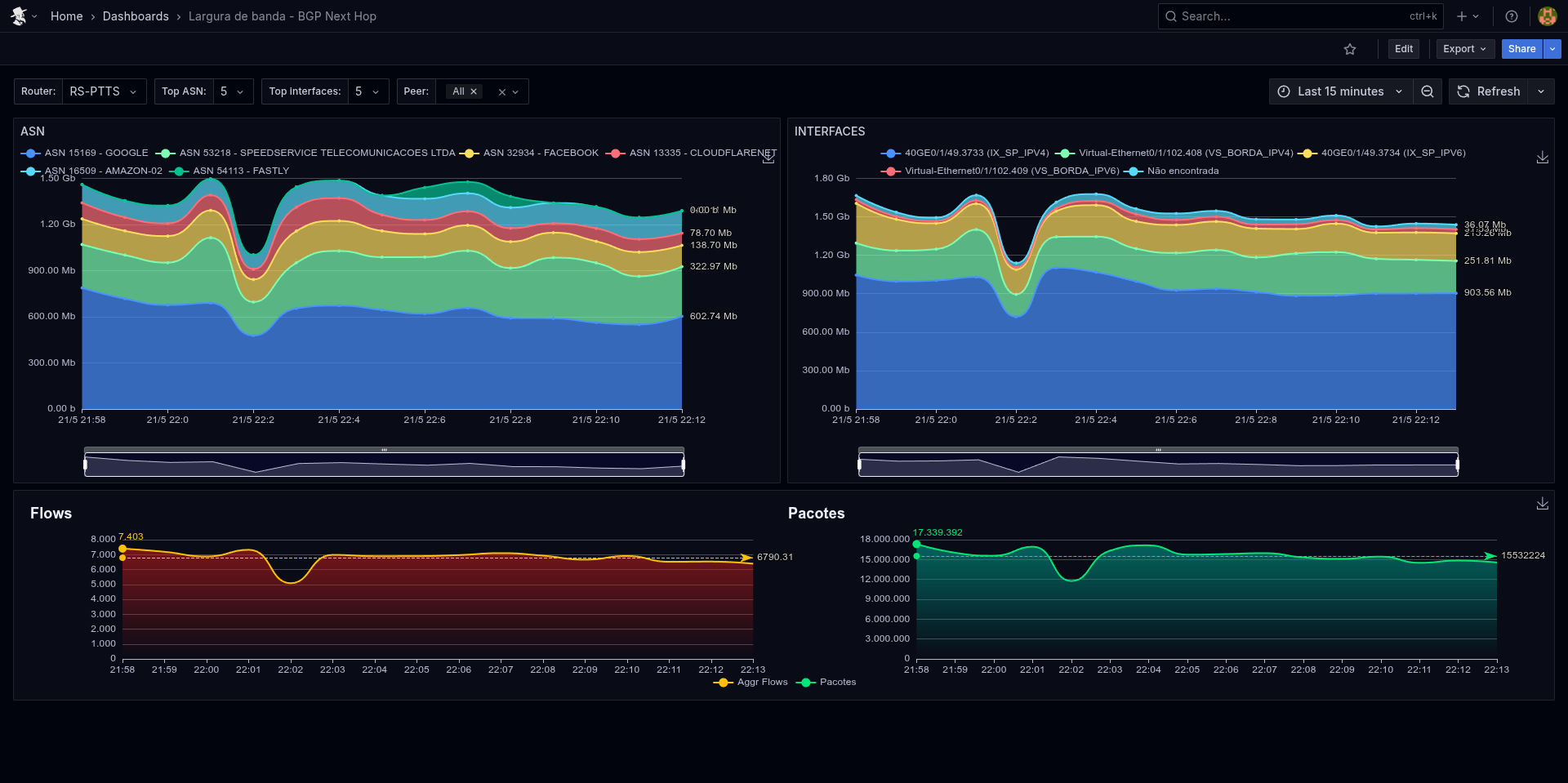Expand the Top ASN dropdown
The width and height of the screenshot is (1568, 783).
coord(232,91)
